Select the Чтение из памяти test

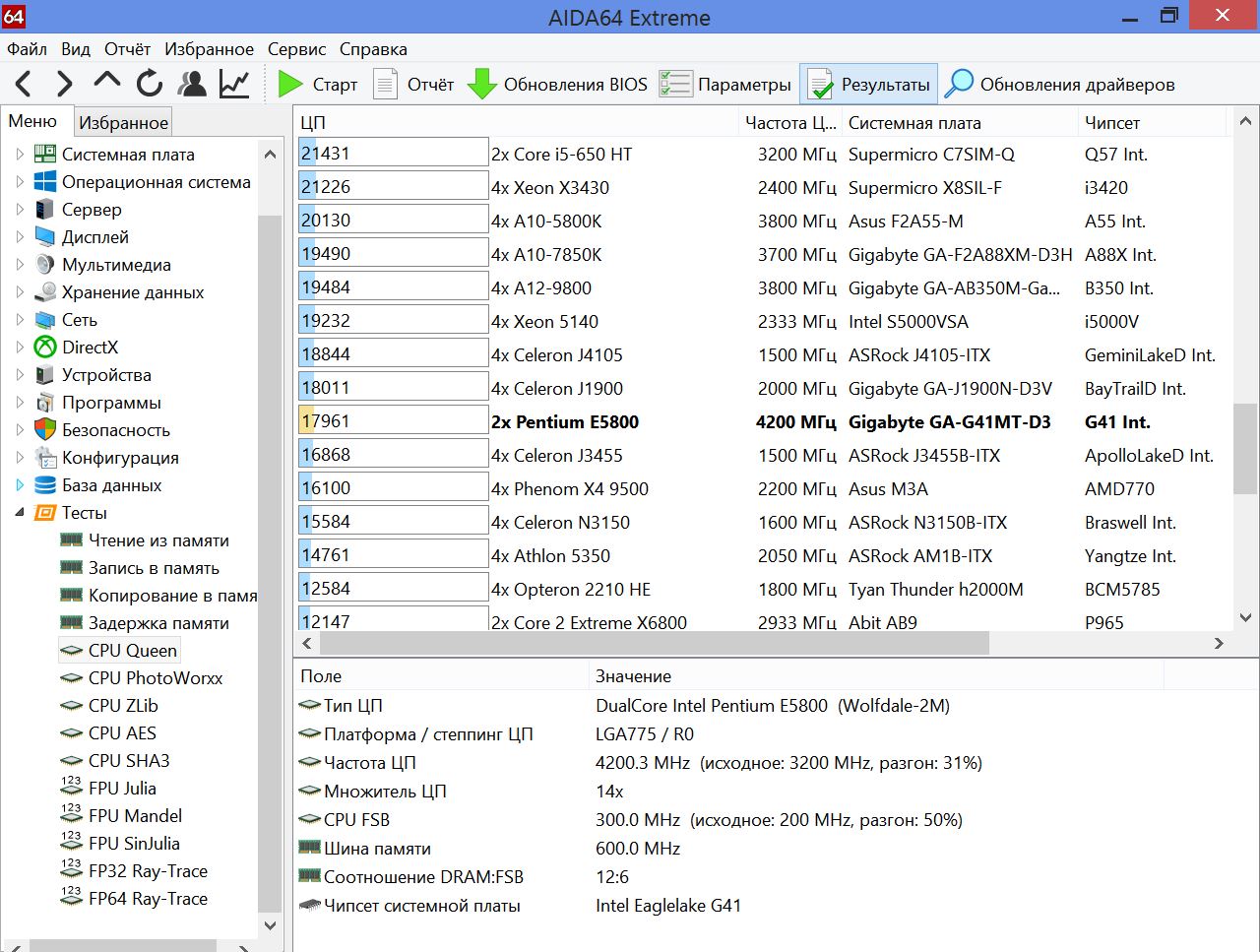[x=145, y=540]
